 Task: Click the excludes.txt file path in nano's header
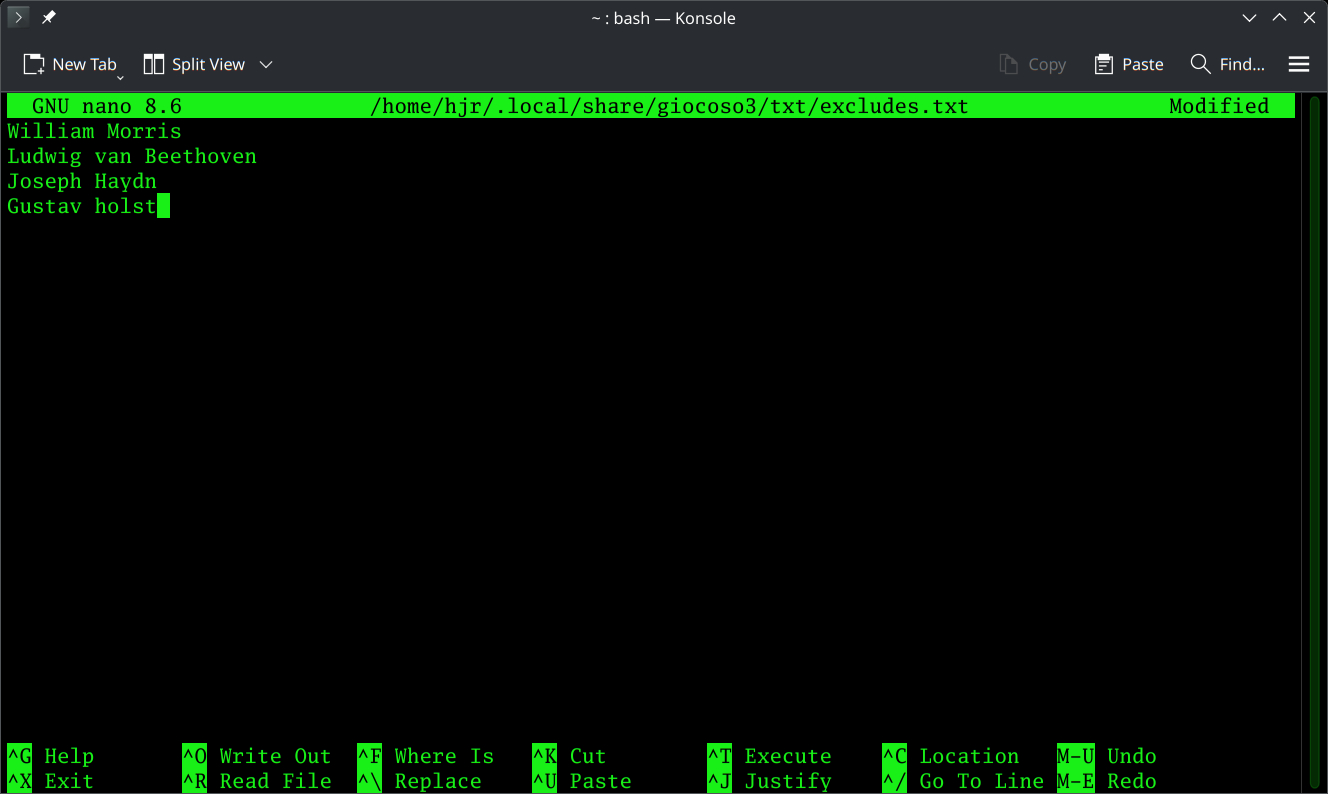[670, 105]
